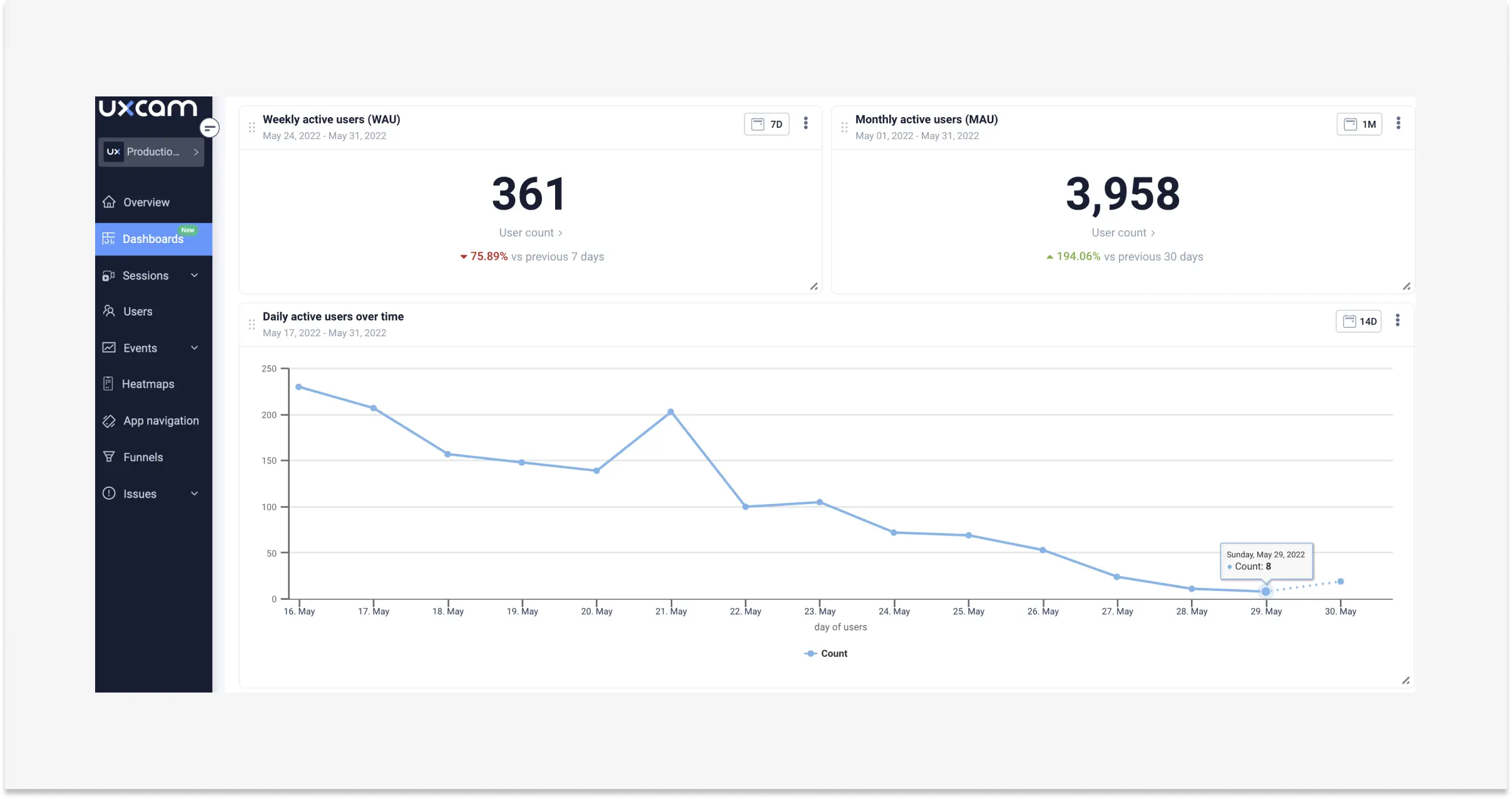Click the Funnels funnel icon
1512x799 pixels.
(x=109, y=457)
